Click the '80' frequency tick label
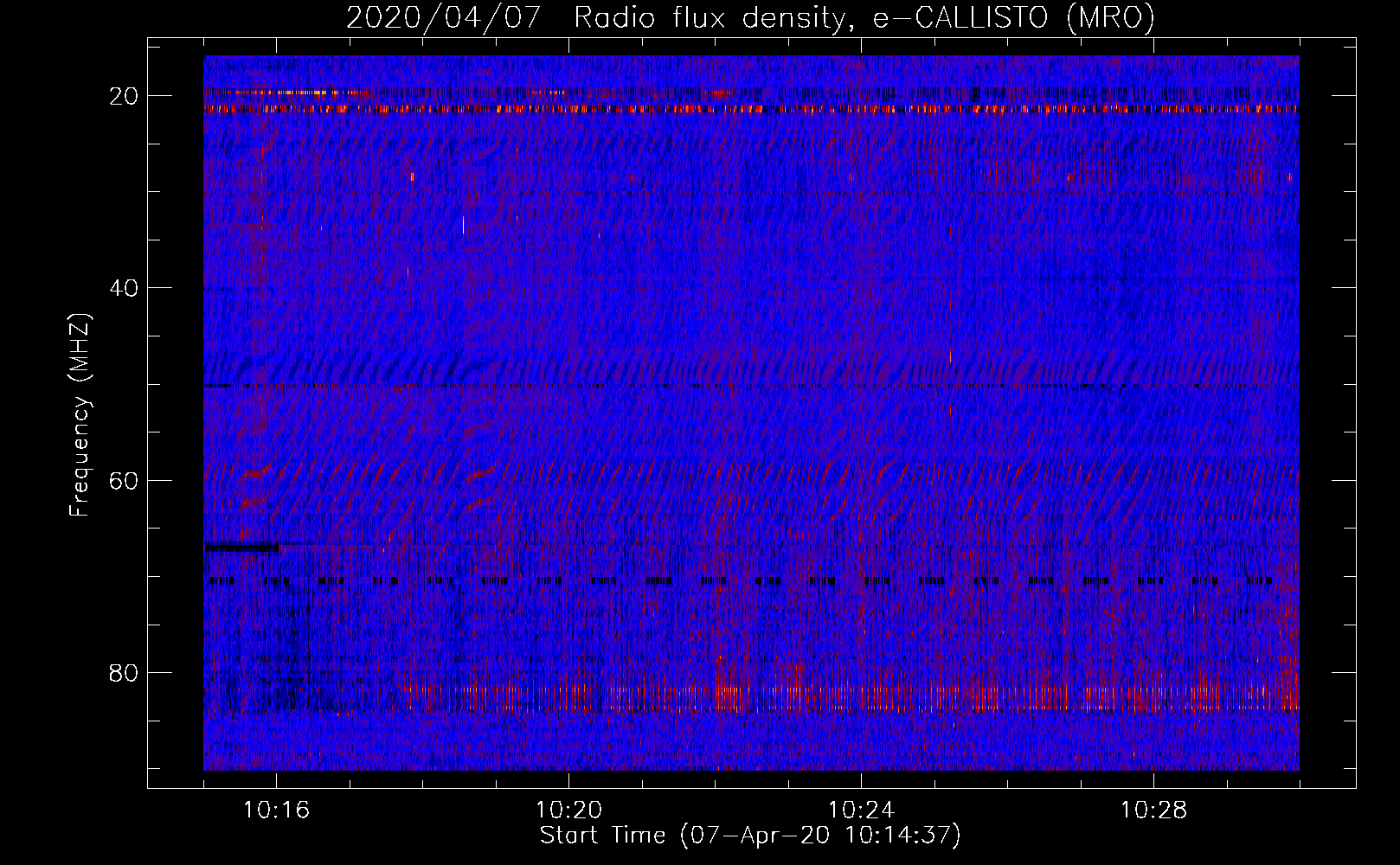This screenshot has width=1400, height=865. pyautogui.click(x=124, y=672)
